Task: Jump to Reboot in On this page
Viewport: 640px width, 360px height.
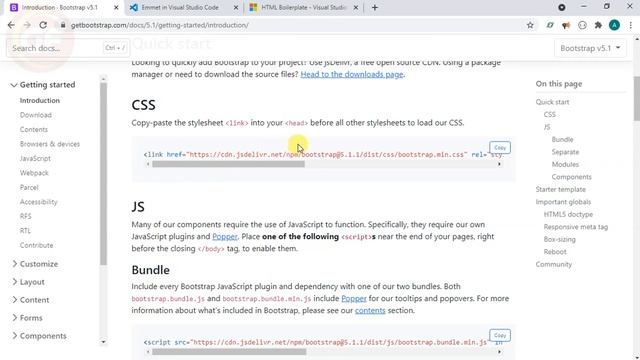Action: [555, 252]
